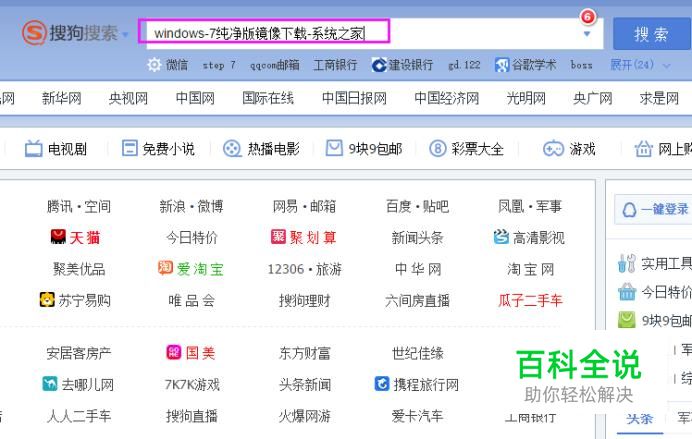The height and width of the screenshot is (439, 692).
Task: Open 淘宝网 link
Action: pyautogui.click(x=530, y=269)
